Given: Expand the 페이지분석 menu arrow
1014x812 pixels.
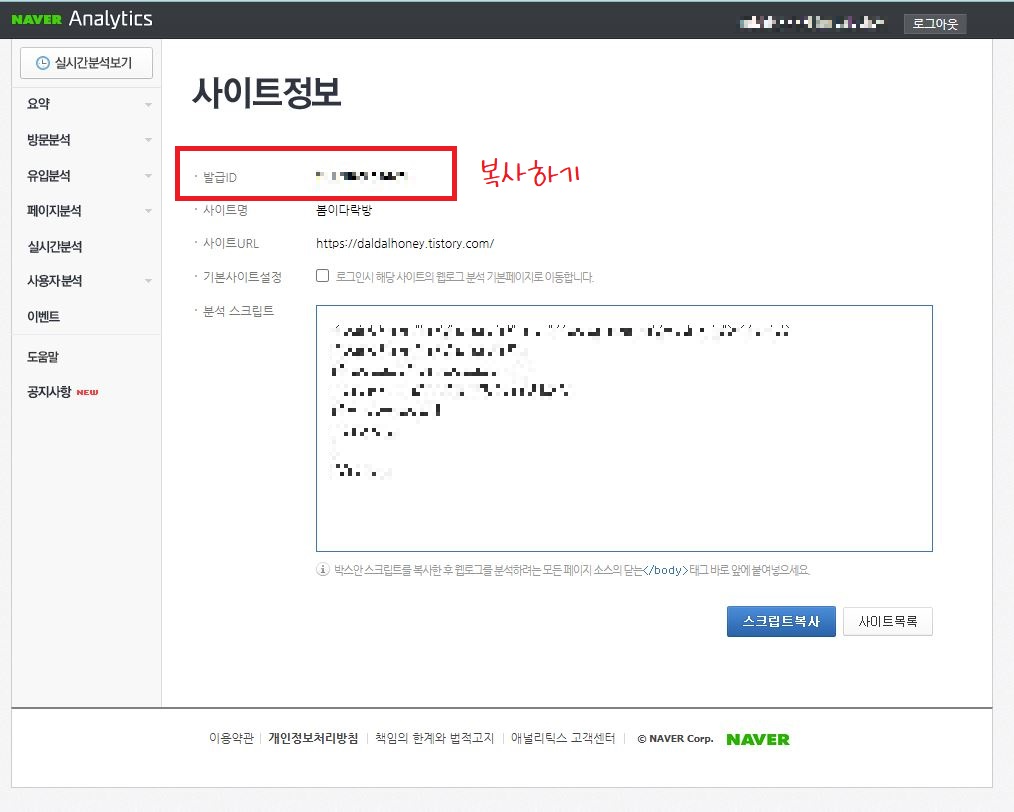Looking at the screenshot, I should (148, 211).
